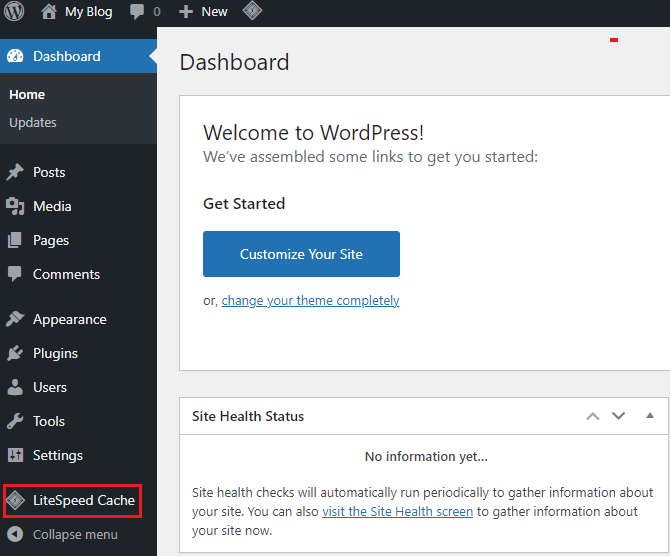Click the LiteSpeed Cache diamond icon in sidebar
The image size is (671, 556).
[16, 500]
